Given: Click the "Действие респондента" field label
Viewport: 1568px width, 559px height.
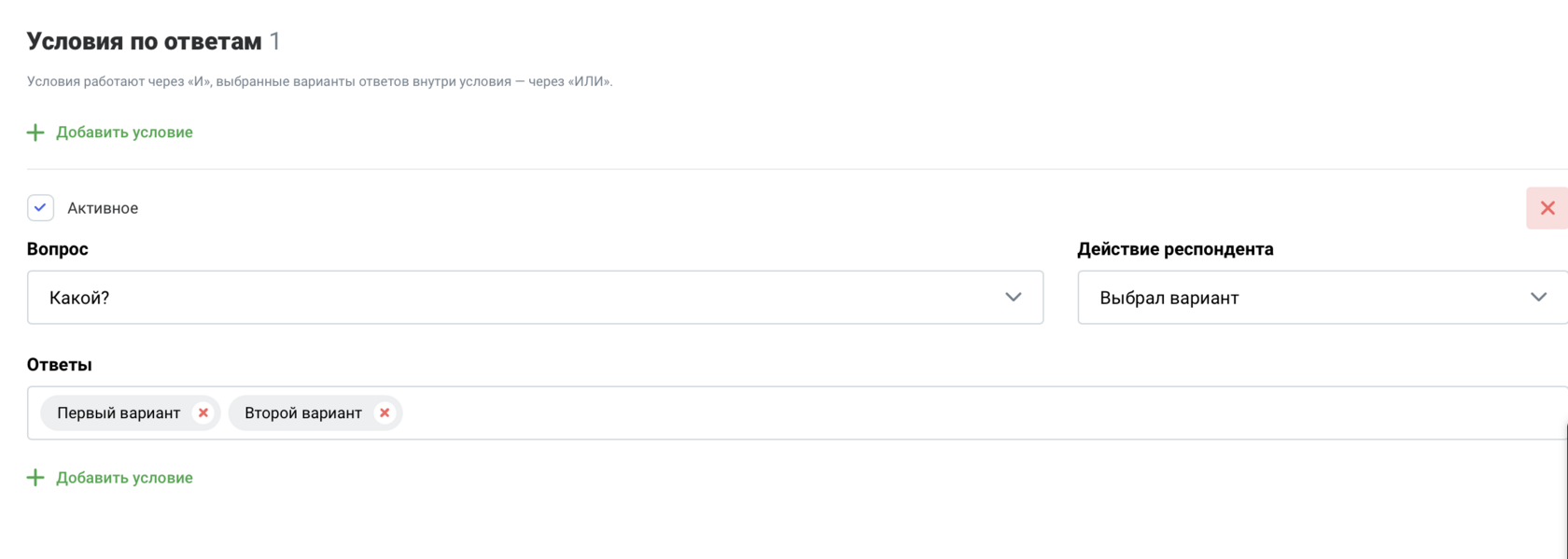Looking at the screenshot, I should [1175, 249].
